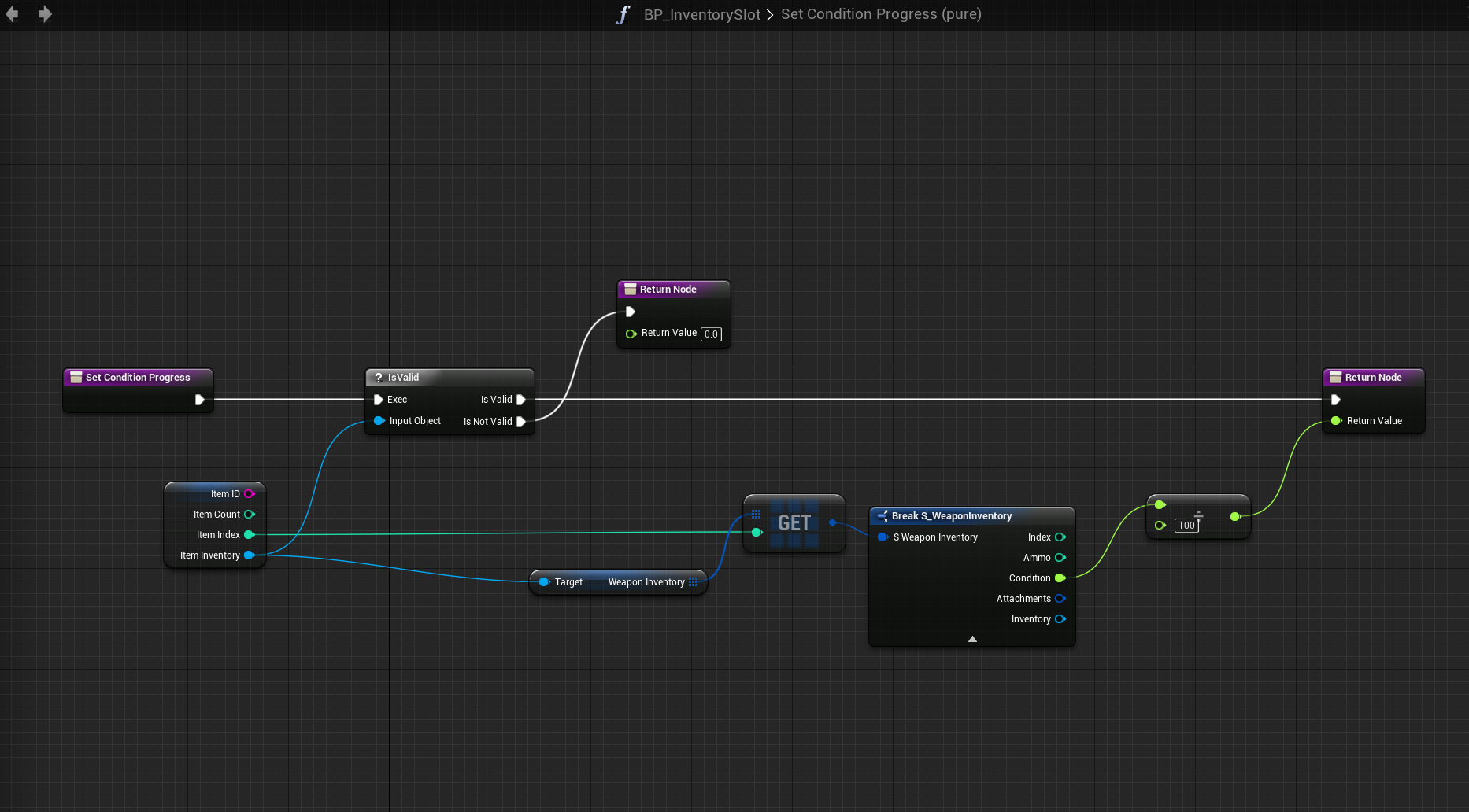
Task: Click the Condition output pin
Action: coord(1060,578)
